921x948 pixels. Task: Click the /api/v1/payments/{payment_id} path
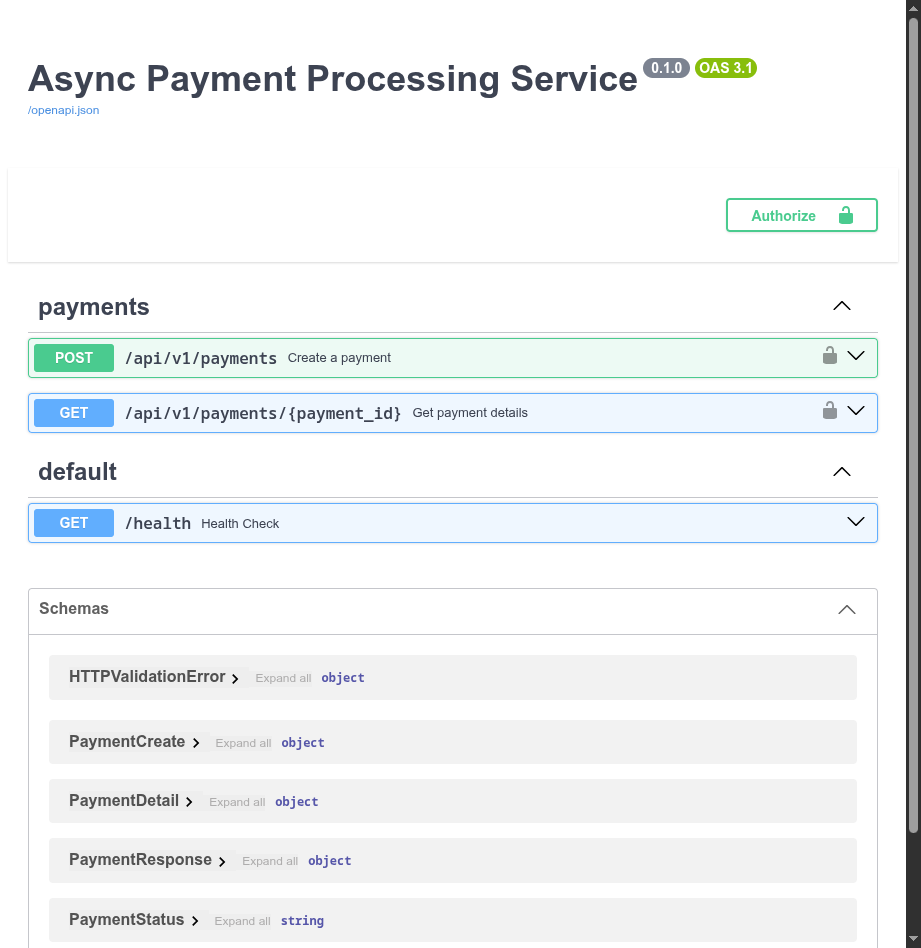click(x=263, y=414)
